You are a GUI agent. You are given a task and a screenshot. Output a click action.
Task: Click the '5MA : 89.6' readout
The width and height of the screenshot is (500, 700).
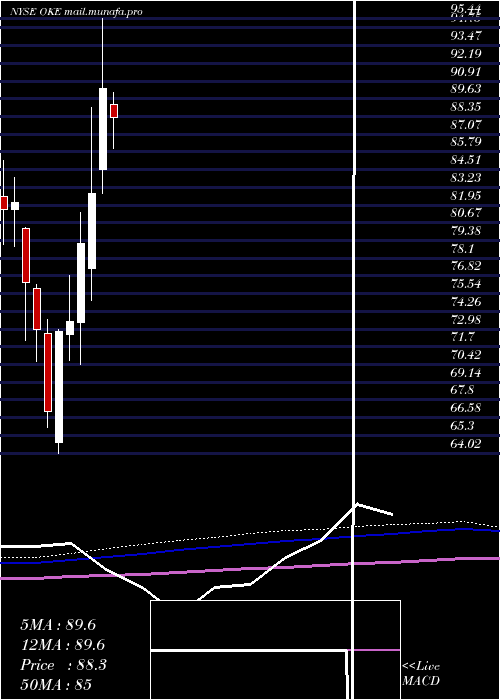58,625
